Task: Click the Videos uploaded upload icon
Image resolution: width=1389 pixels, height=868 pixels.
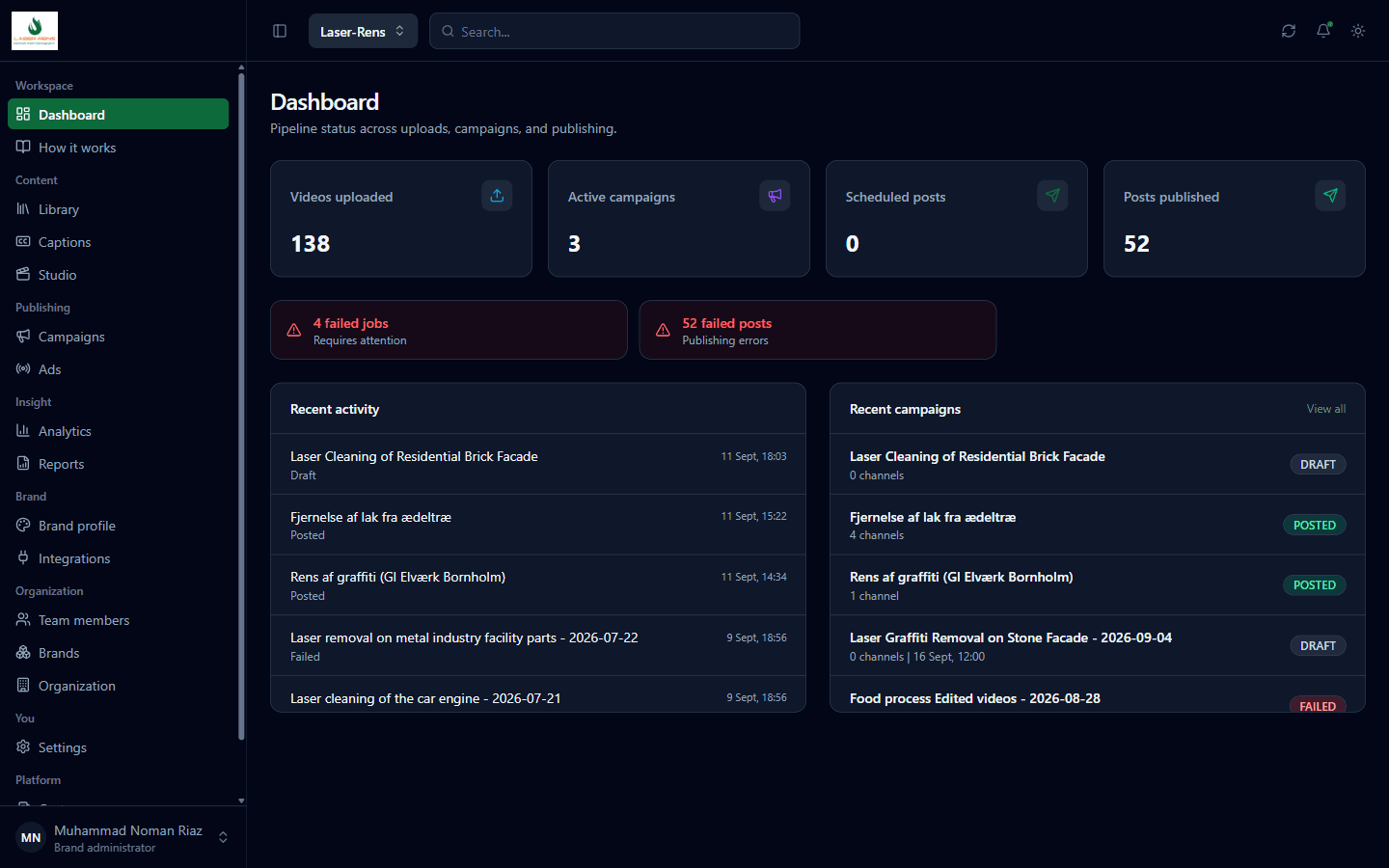Action: coord(497,196)
